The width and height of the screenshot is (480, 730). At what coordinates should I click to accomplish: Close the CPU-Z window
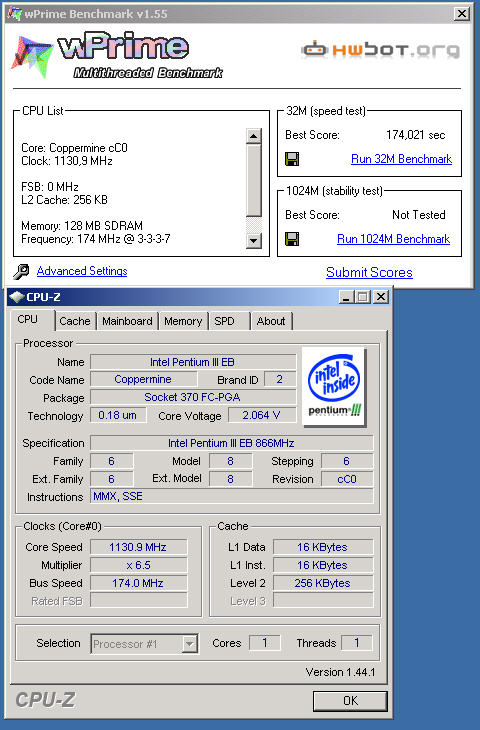click(381, 297)
